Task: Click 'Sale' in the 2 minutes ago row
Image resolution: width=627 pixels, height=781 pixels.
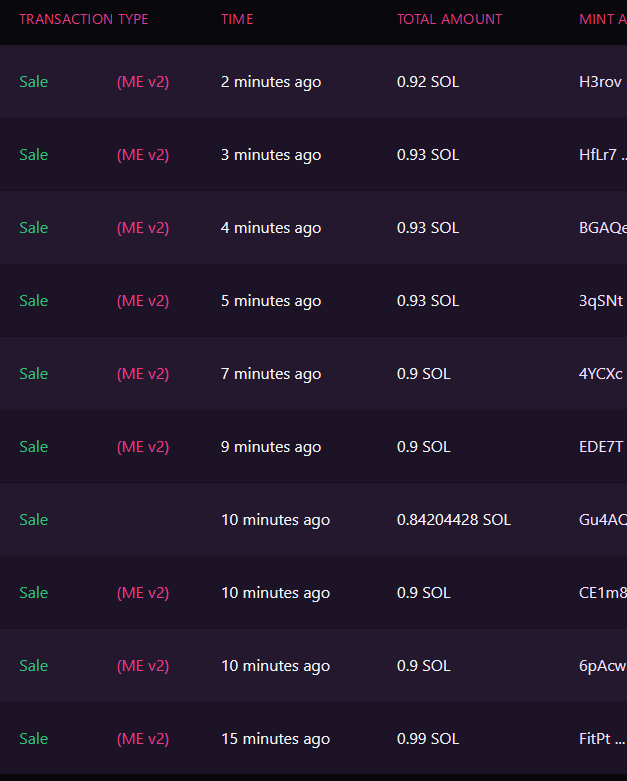Action: [33, 82]
